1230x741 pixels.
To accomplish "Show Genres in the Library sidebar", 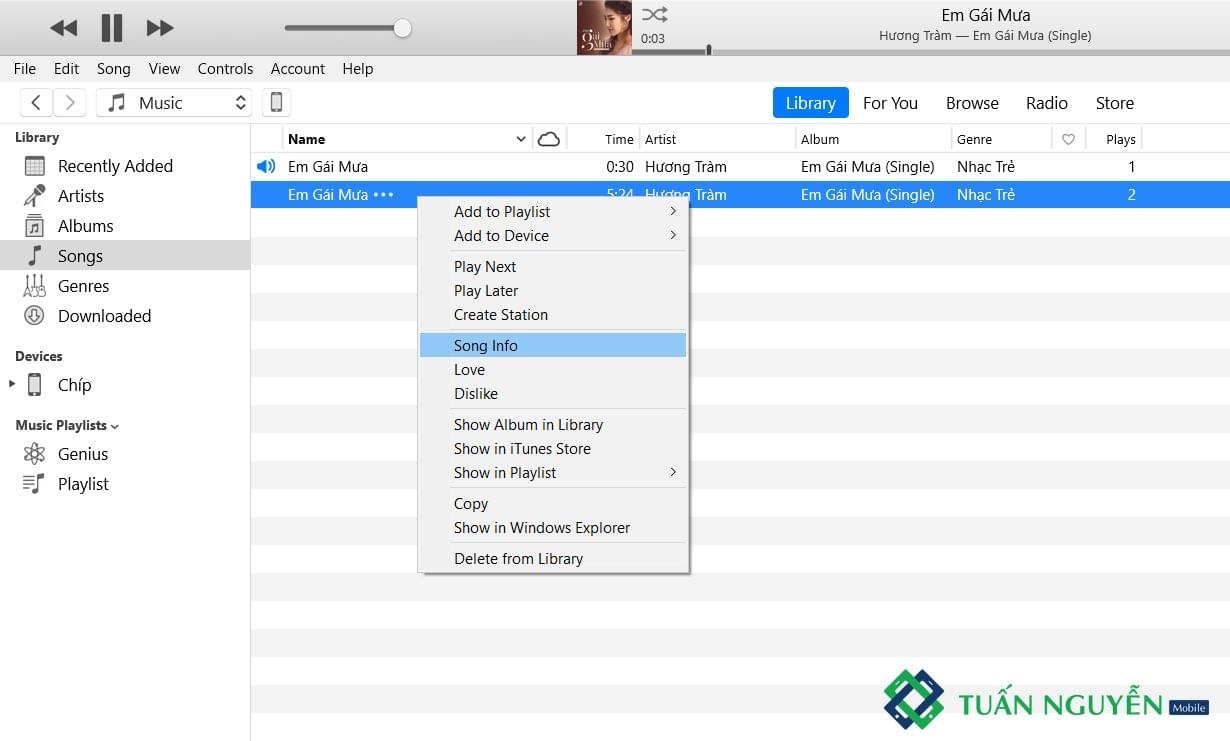I will 83,286.
